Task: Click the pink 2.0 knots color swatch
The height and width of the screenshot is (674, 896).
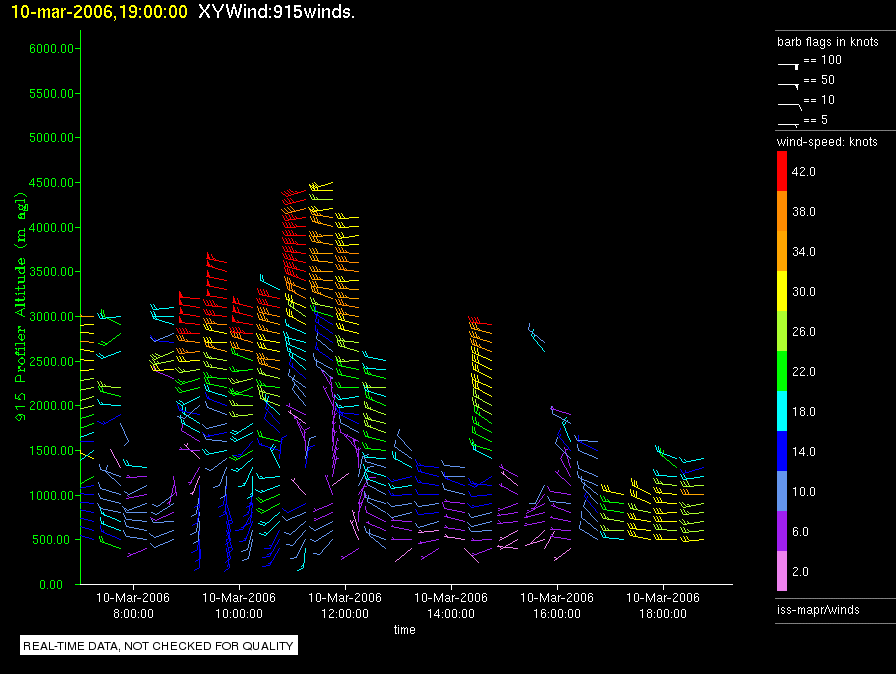Action: 783,572
